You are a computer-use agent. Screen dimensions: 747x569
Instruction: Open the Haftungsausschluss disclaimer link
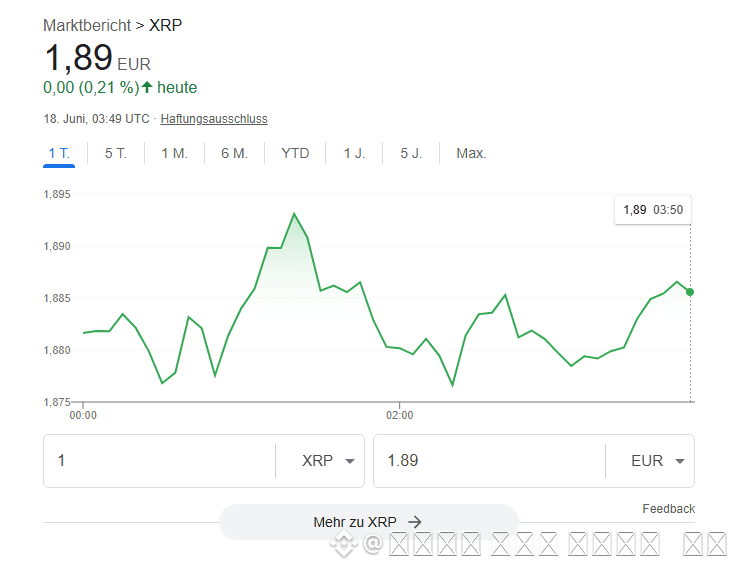point(214,119)
